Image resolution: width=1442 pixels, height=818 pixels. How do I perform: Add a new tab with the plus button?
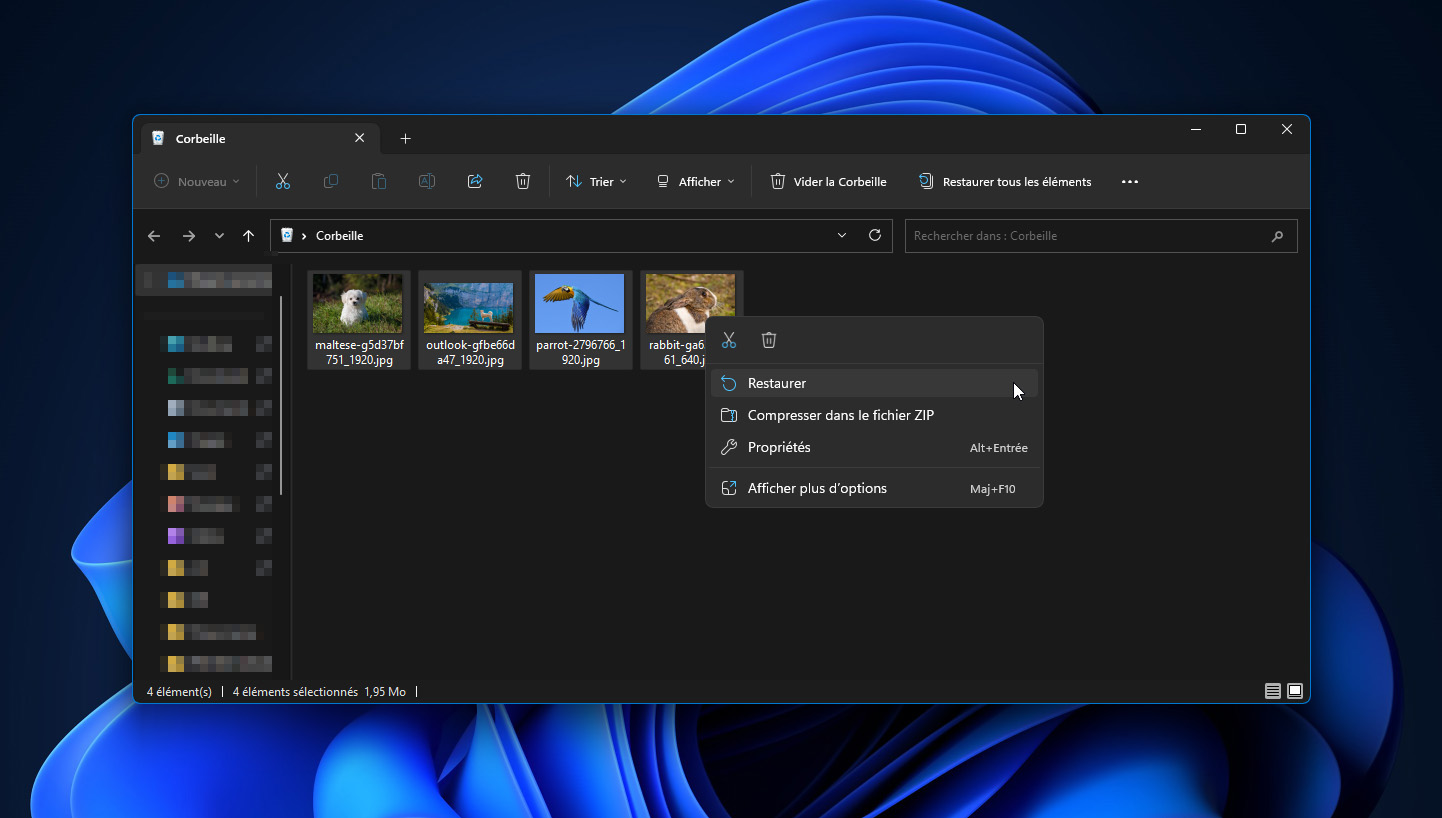(405, 139)
